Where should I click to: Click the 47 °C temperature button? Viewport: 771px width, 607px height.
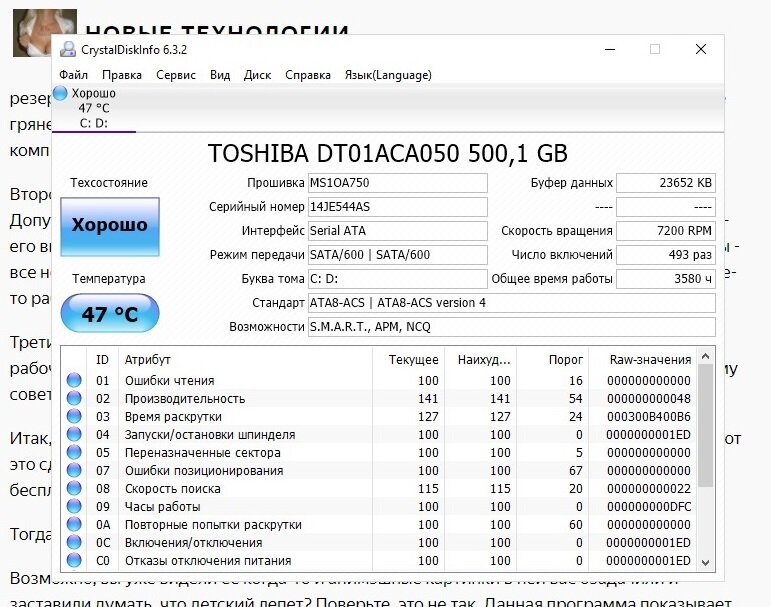110,313
